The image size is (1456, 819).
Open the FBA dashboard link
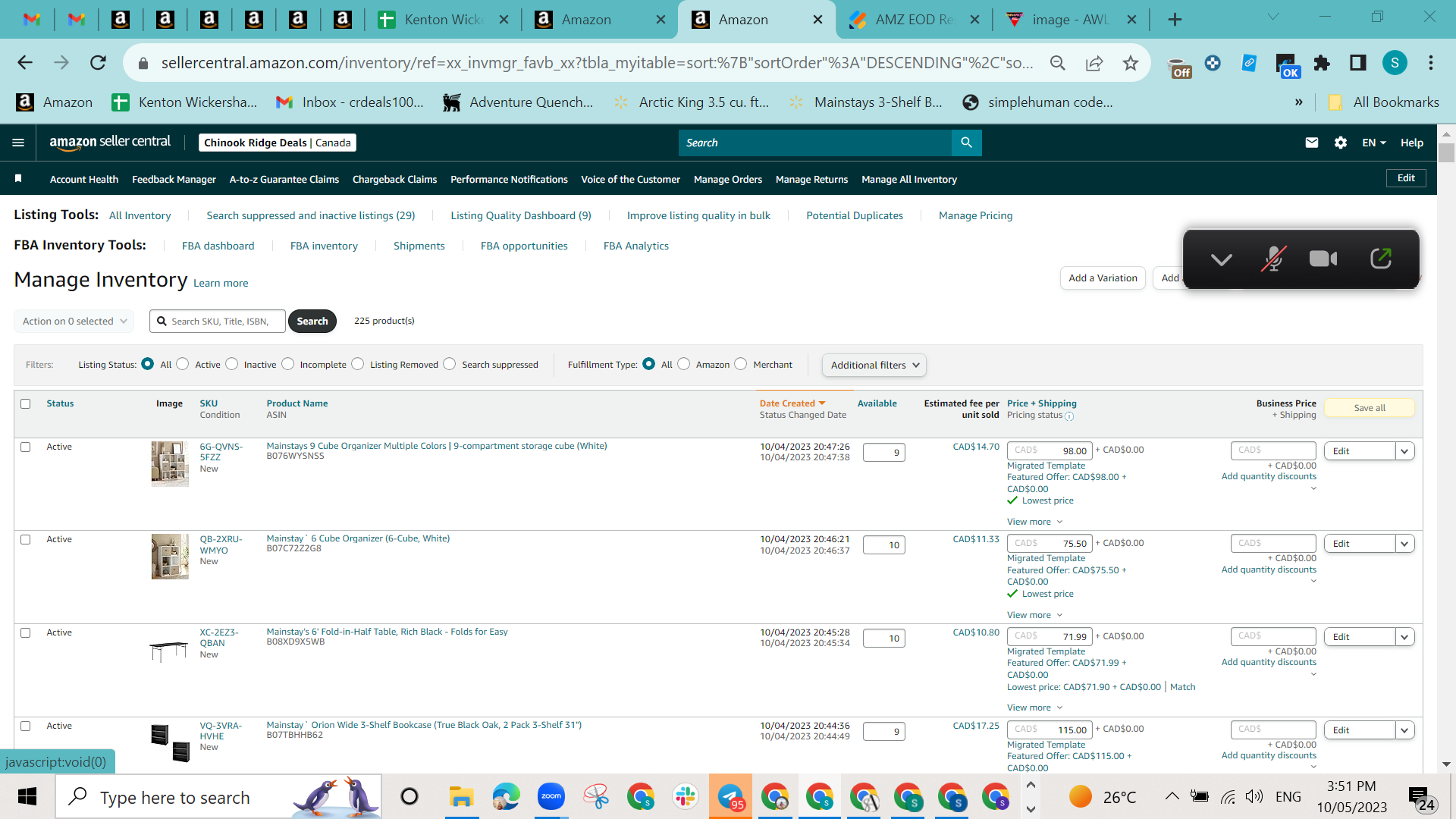coord(218,246)
